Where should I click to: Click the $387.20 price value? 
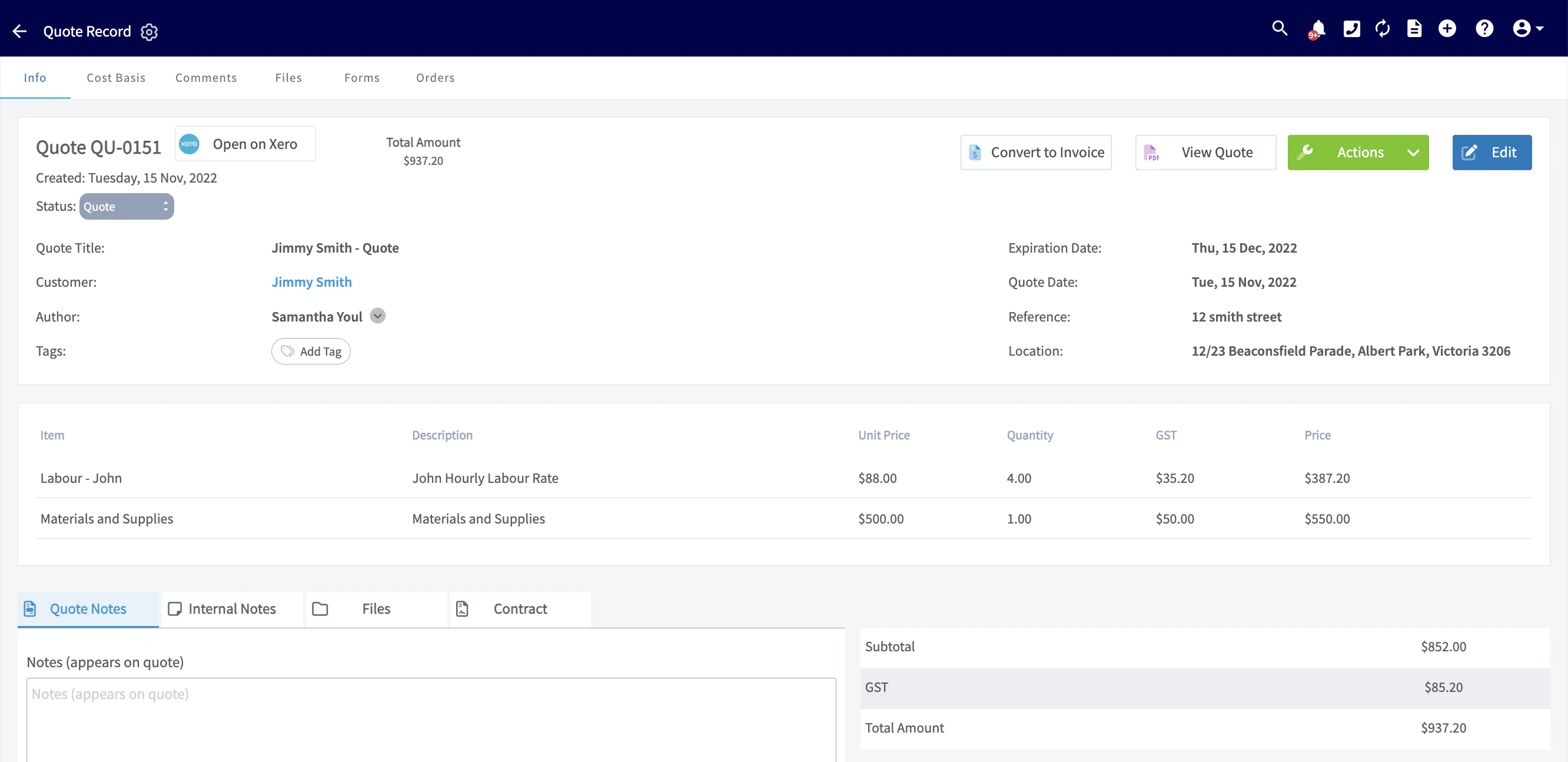[1327, 478]
